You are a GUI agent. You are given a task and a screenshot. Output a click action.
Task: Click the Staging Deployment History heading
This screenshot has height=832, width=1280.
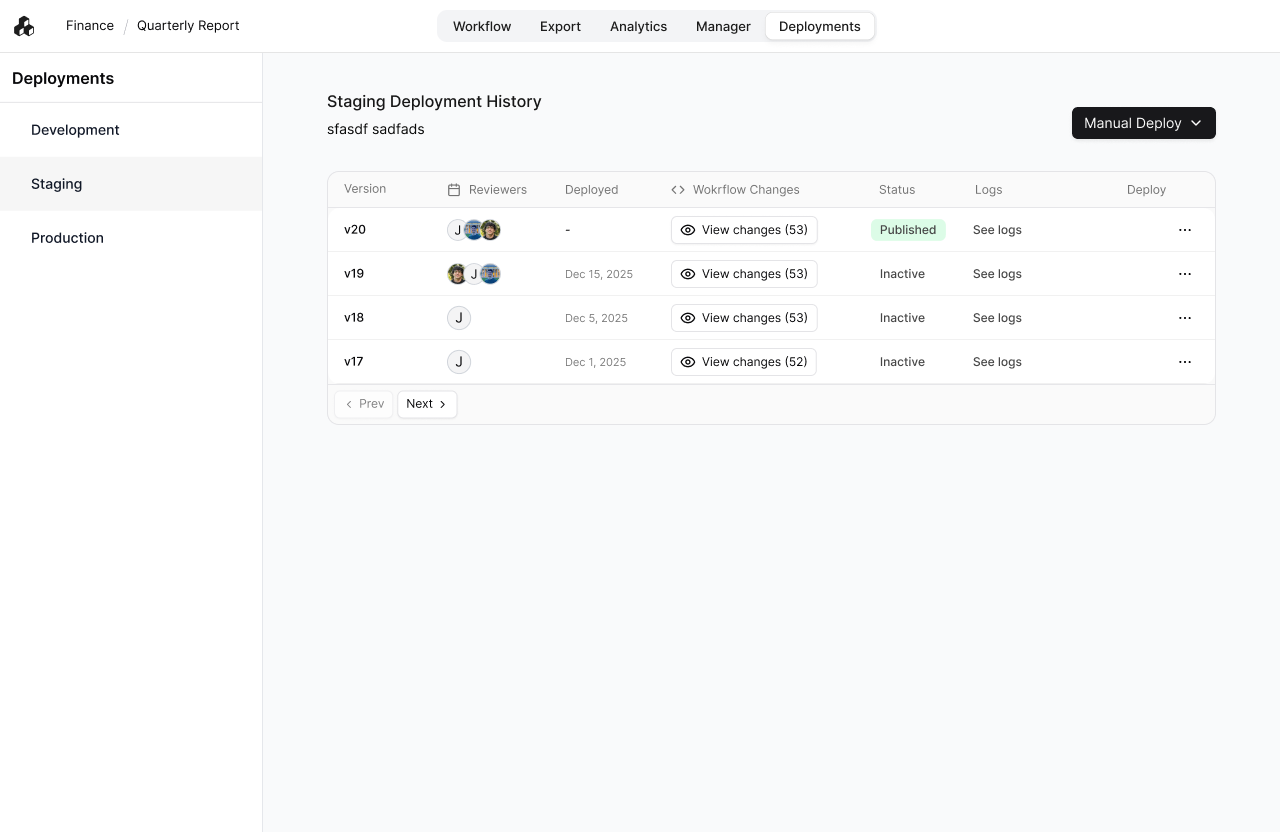[434, 101]
